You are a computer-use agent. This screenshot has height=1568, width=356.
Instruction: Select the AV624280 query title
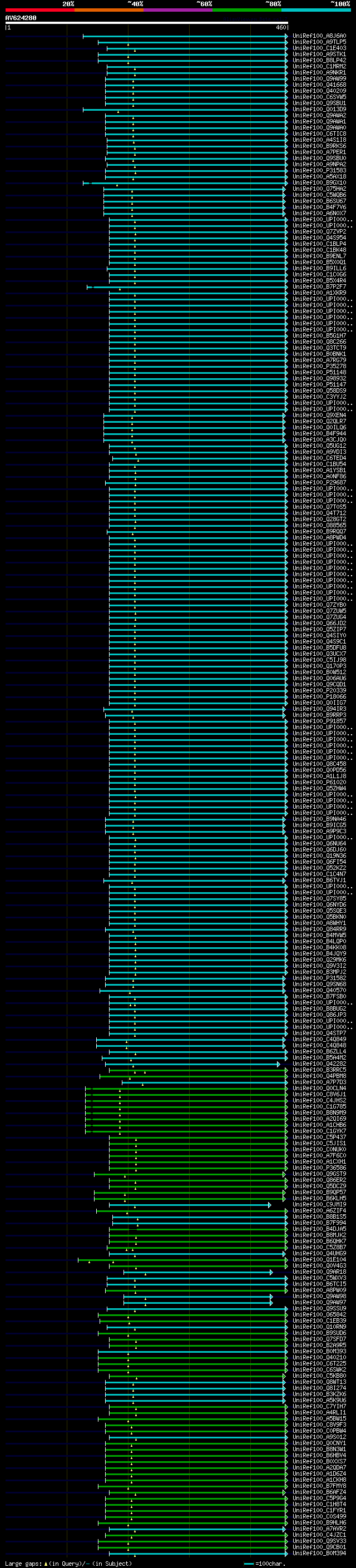(21, 18)
